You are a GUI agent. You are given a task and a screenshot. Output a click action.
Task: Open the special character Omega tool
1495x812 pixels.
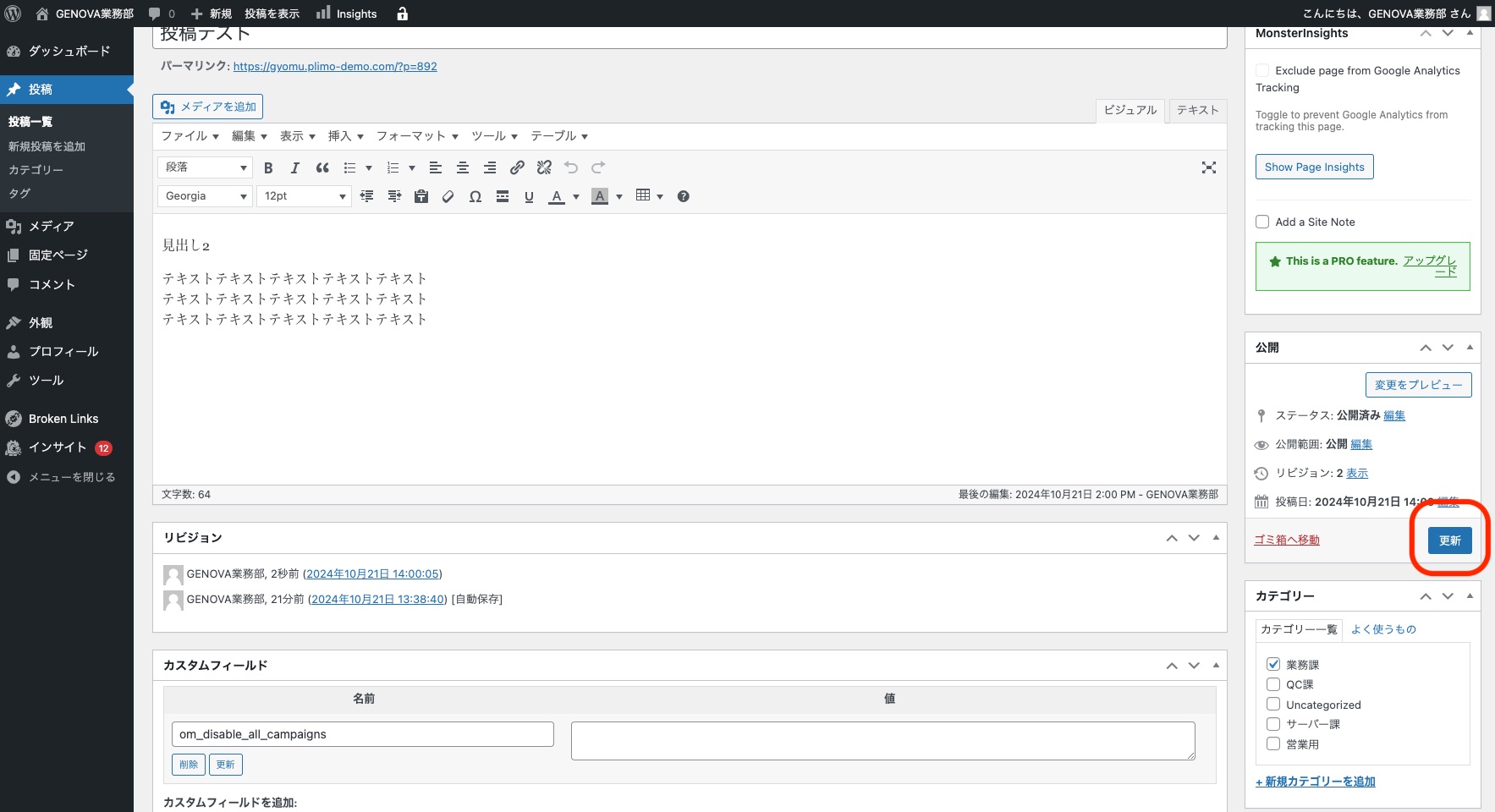click(x=475, y=196)
